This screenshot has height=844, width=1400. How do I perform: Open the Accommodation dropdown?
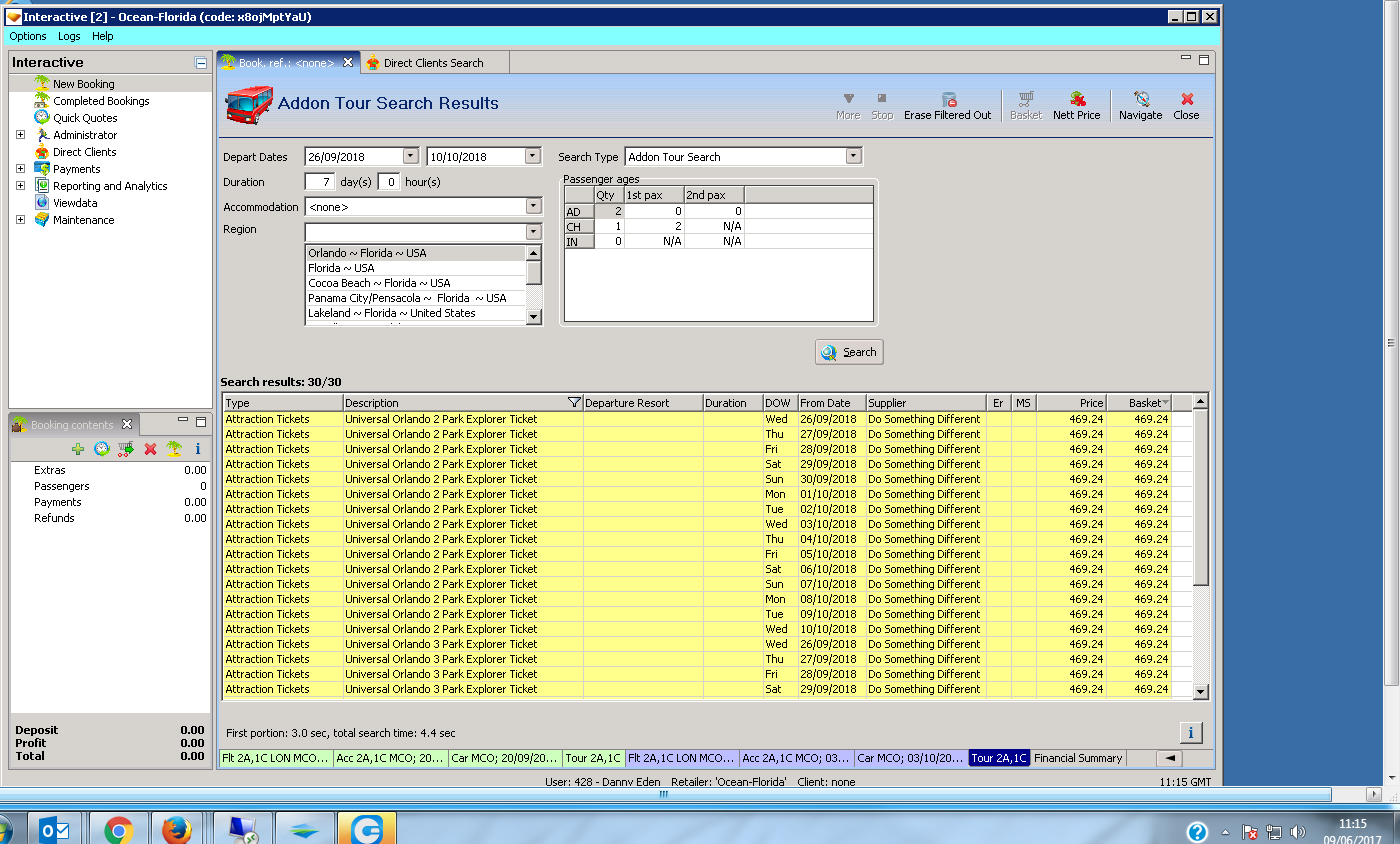532,207
